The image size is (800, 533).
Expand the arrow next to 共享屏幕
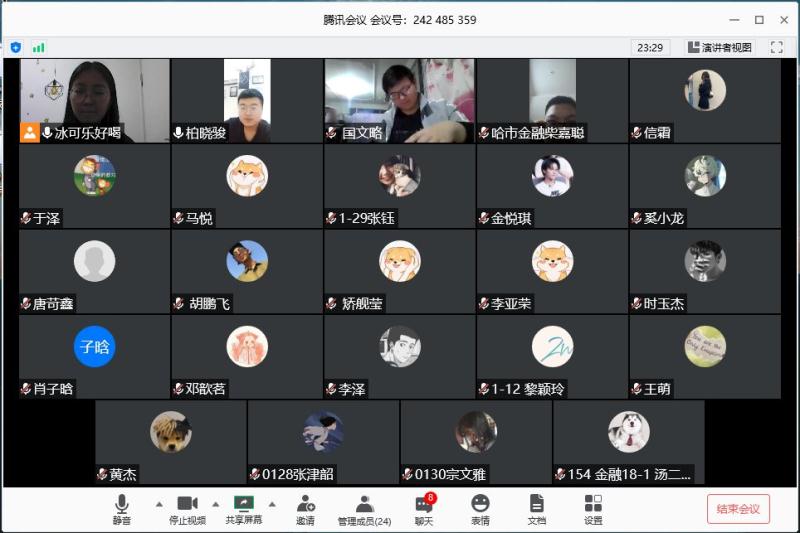[x=272, y=504]
